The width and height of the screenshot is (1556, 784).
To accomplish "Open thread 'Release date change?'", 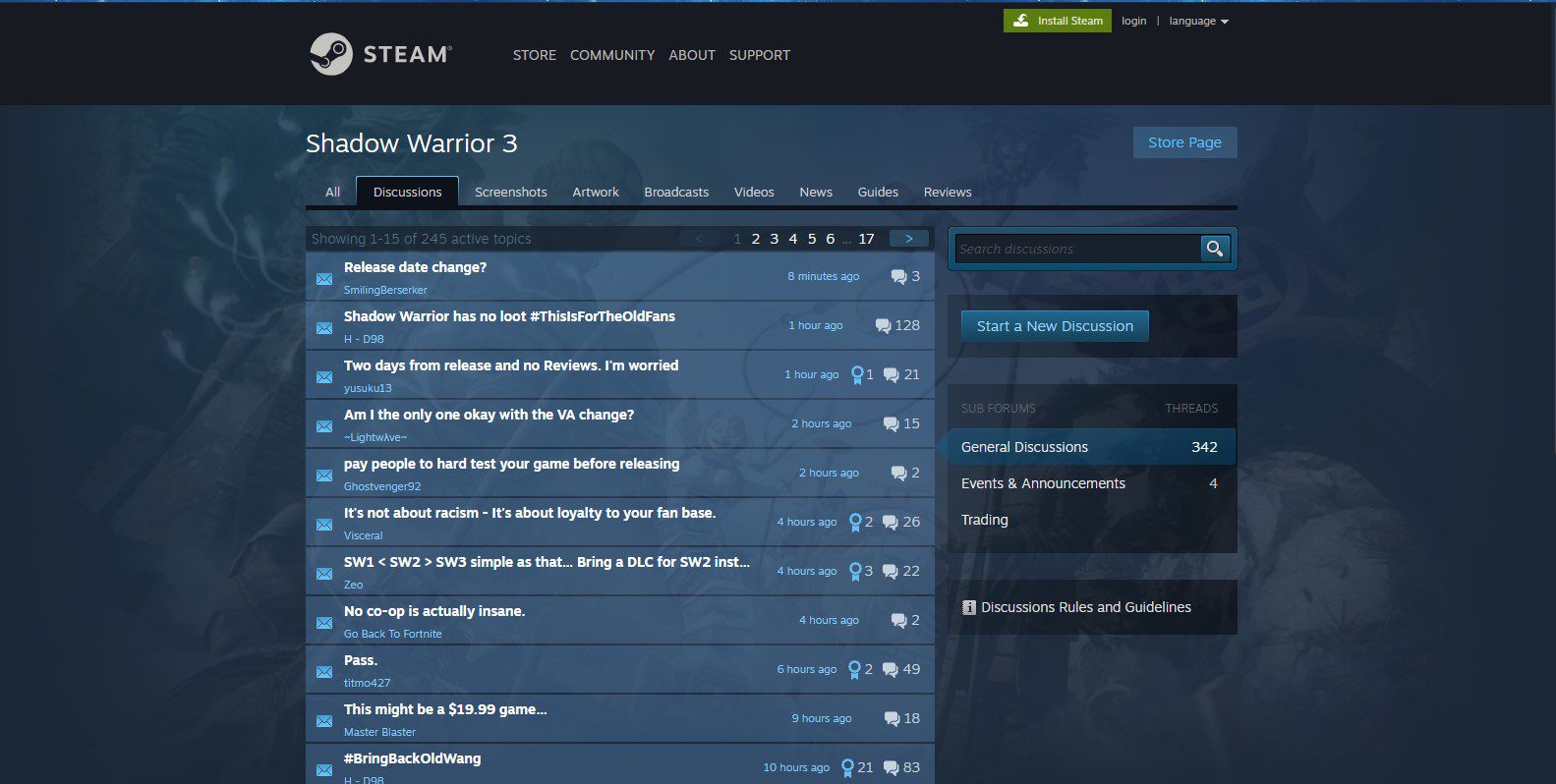I will click(x=415, y=267).
